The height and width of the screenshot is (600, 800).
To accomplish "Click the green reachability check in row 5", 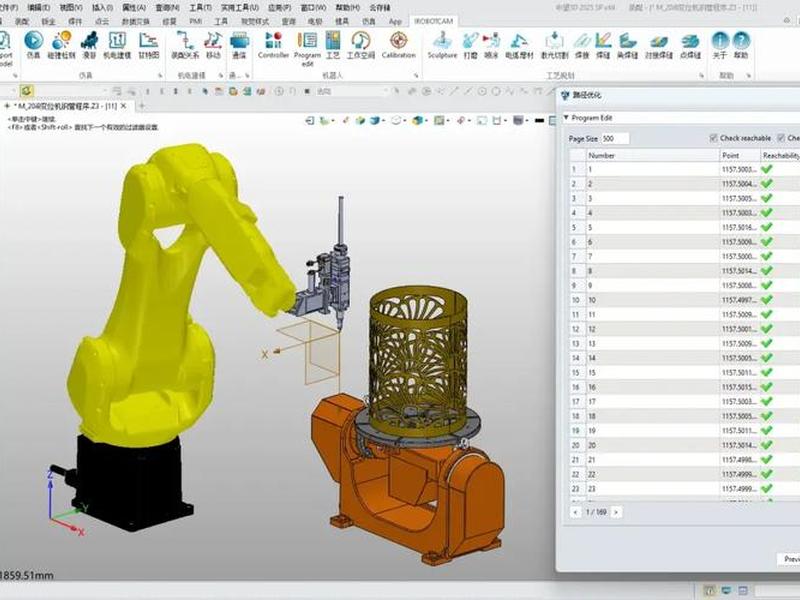I will tap(766, 227).
